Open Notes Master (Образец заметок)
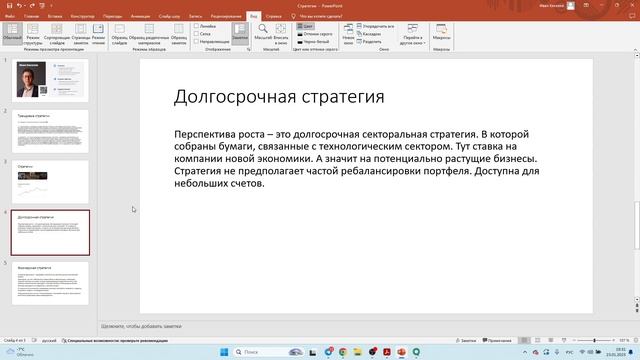640x360 pixels. (179, 34)
